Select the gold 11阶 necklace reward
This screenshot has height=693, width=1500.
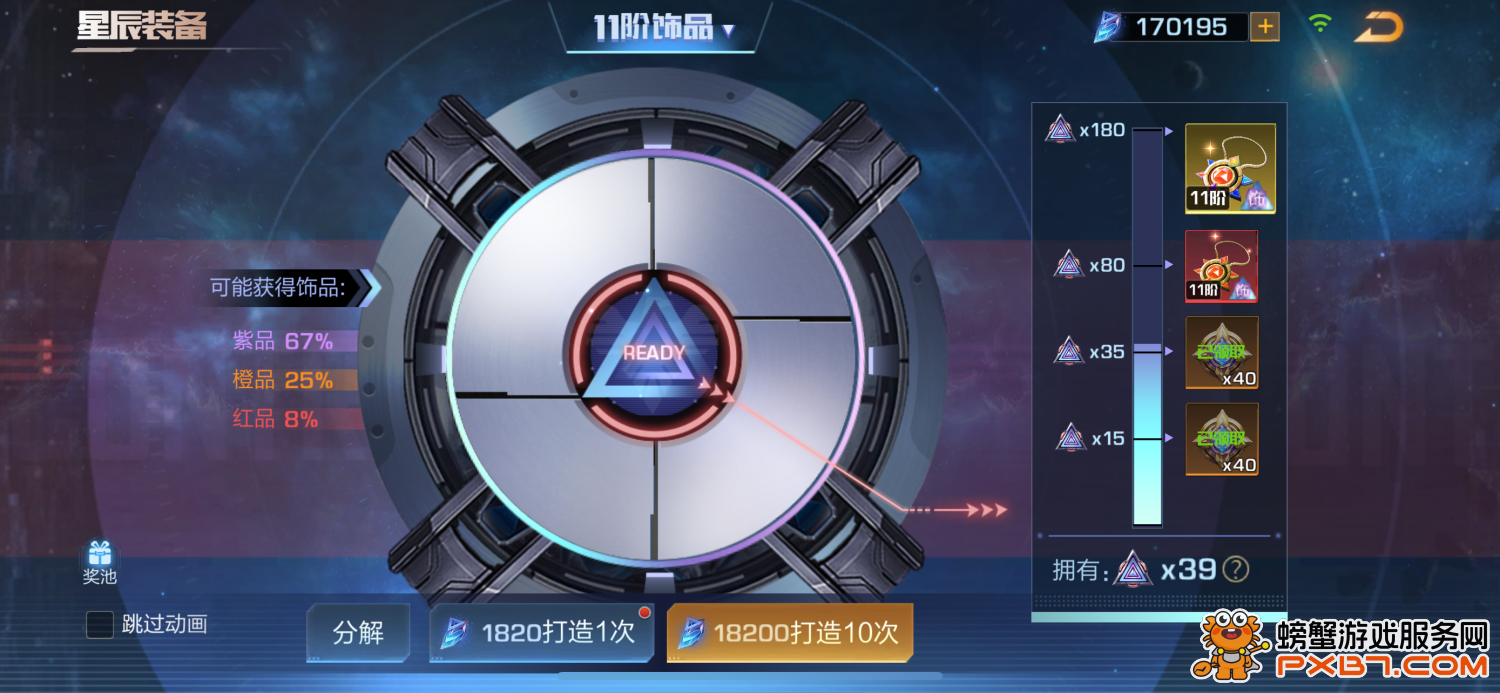pos(1230,168)
